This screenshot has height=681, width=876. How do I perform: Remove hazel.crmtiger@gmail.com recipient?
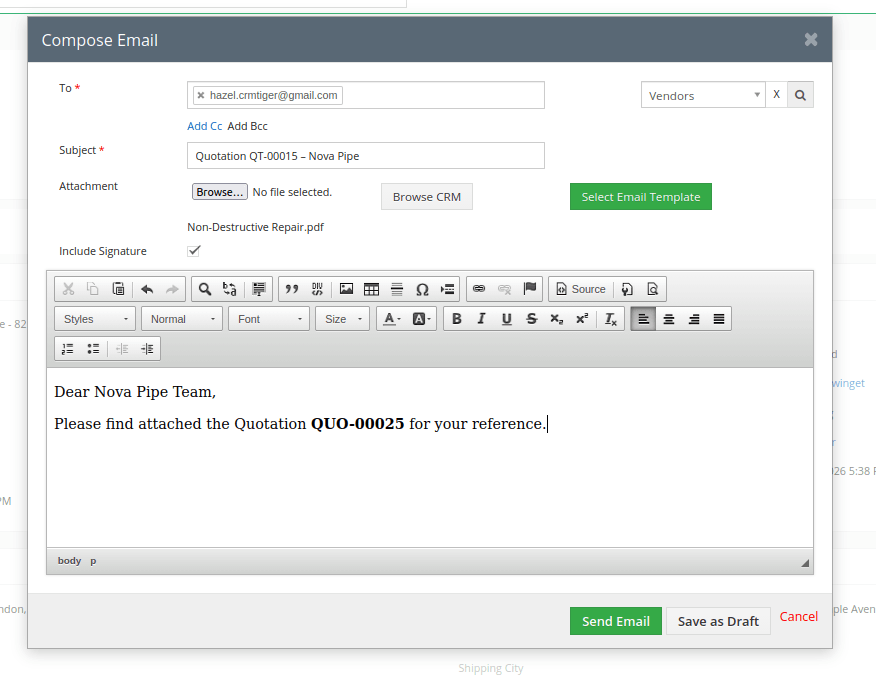(x=201, y=96)
